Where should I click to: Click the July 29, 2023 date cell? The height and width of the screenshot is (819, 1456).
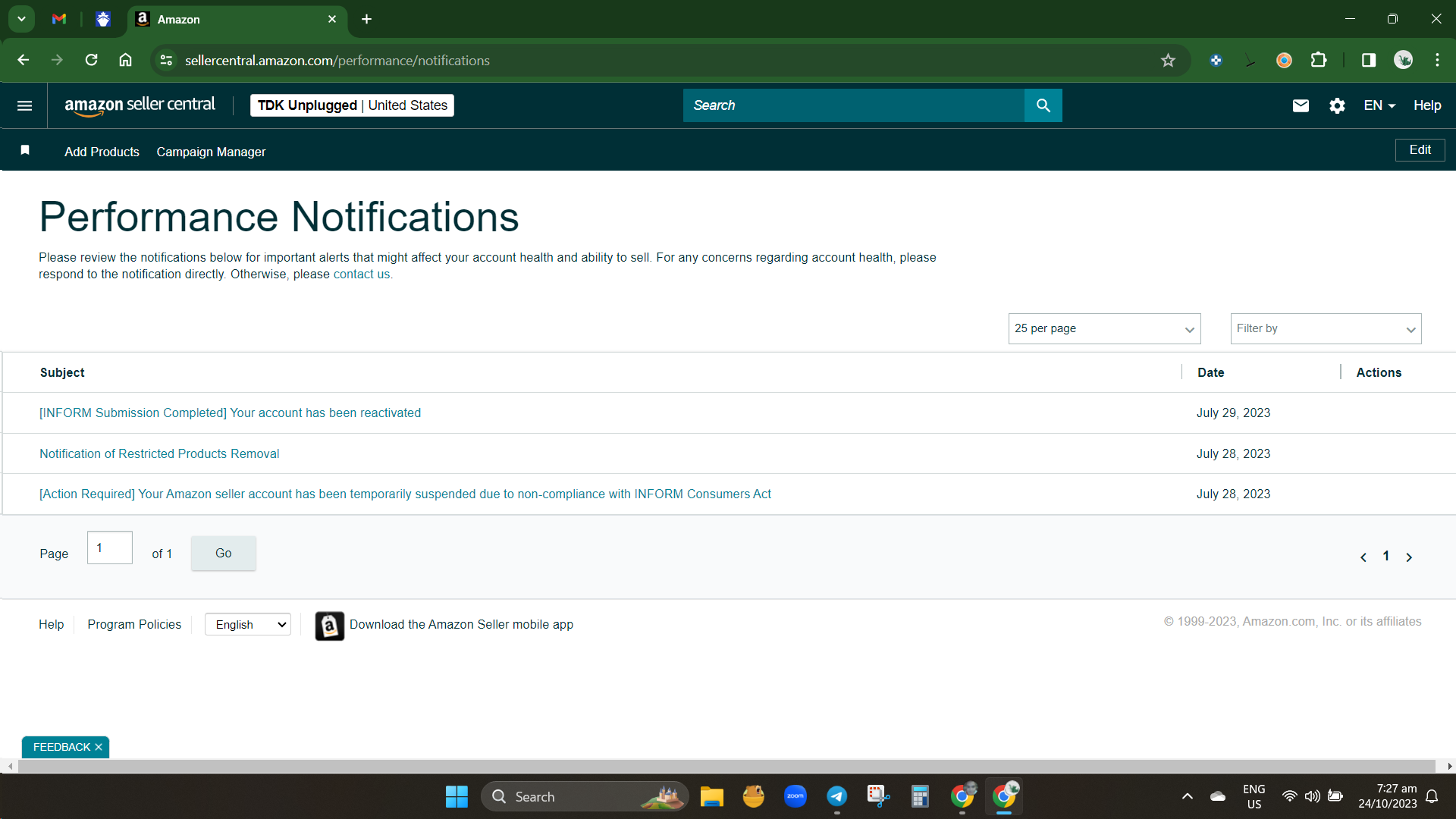point(1233,413)
